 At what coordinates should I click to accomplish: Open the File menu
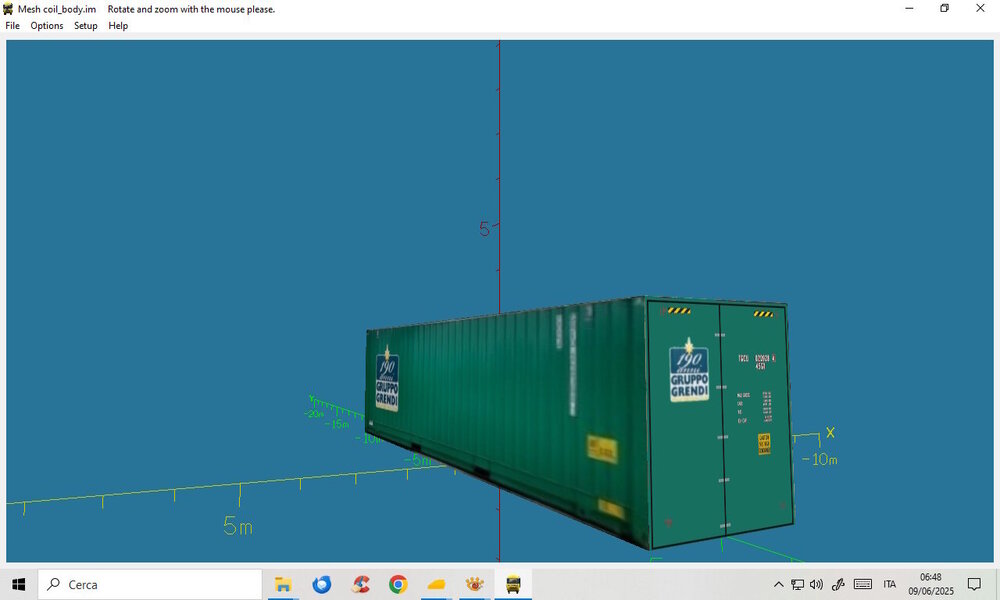(12, 26)
